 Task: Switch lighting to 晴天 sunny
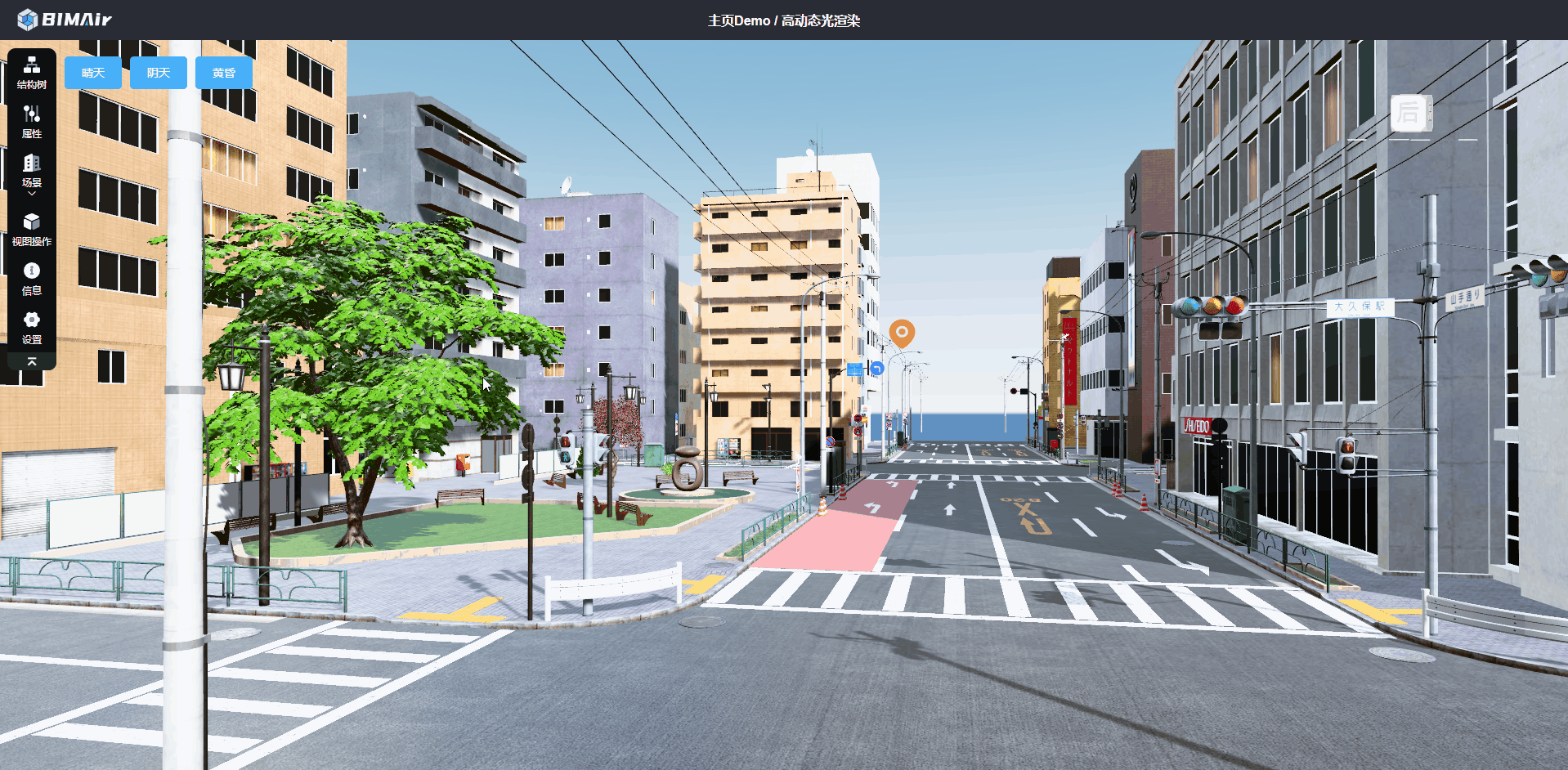(x=93, y=73)
